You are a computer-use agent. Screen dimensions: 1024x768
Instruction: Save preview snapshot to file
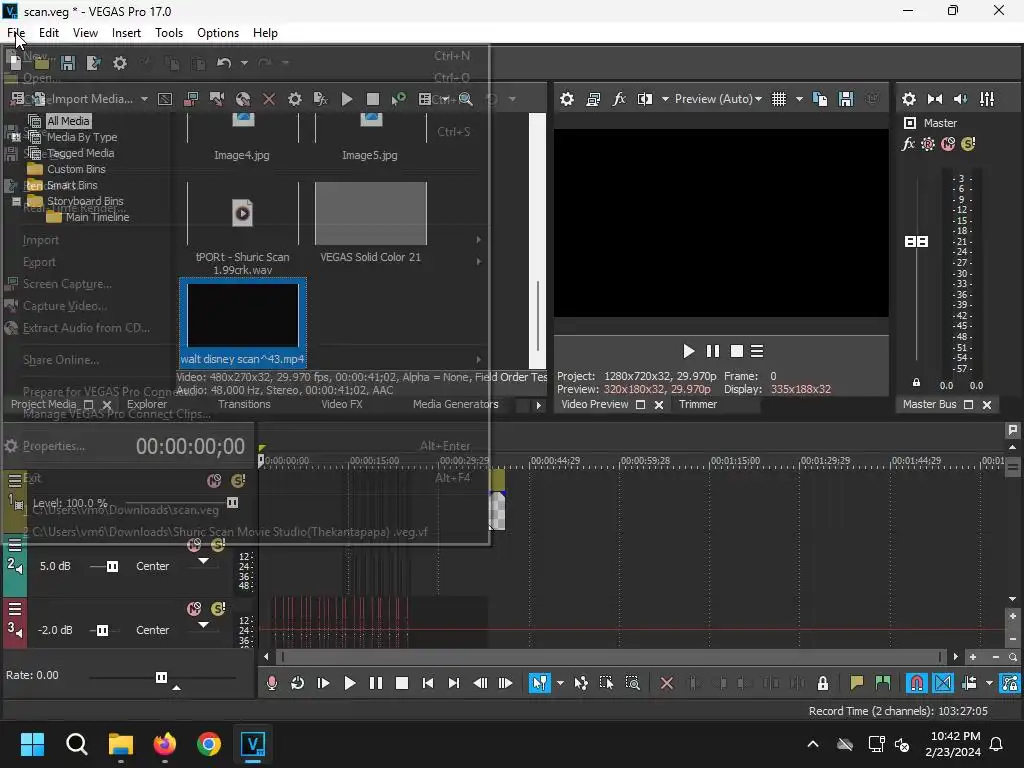click(x=846, y=99)
